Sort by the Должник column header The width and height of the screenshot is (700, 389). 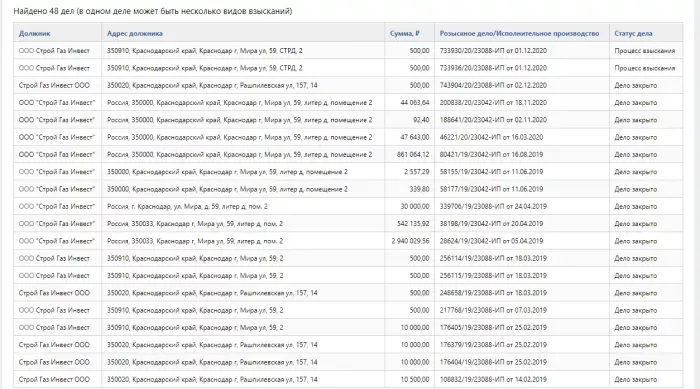pos(34,33)
